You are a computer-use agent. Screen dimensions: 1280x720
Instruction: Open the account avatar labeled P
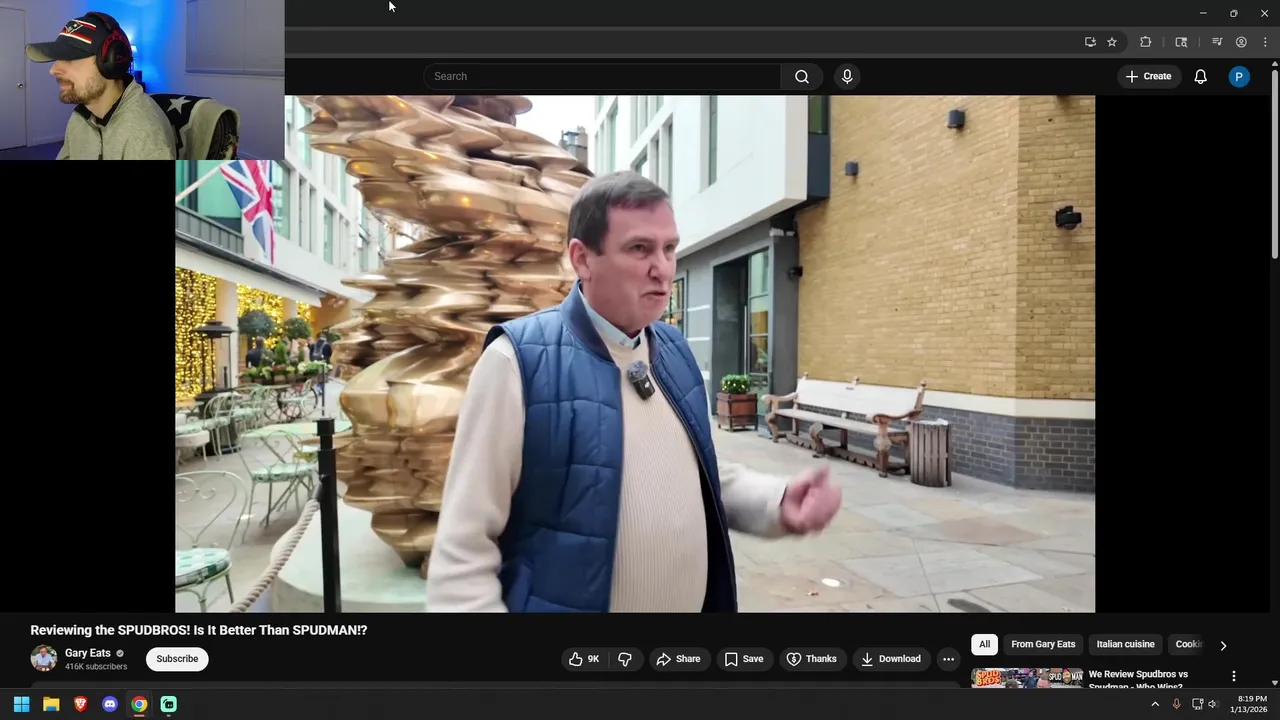click(x=1239, y=77)
